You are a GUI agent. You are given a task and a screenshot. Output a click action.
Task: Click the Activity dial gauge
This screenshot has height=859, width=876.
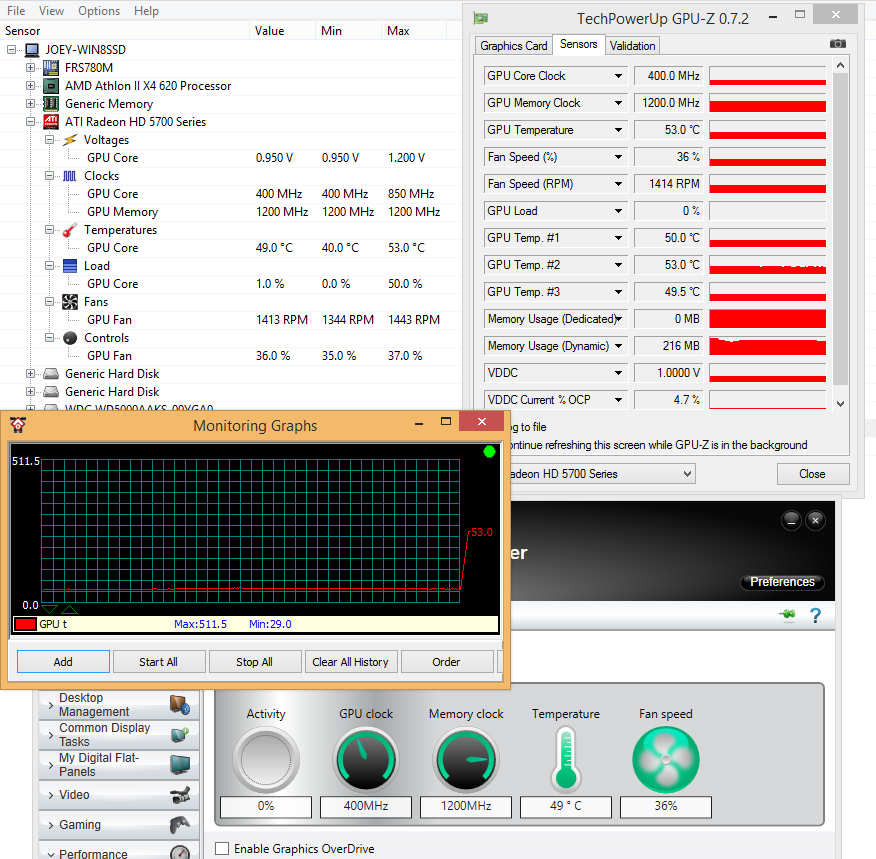point(266,760)
